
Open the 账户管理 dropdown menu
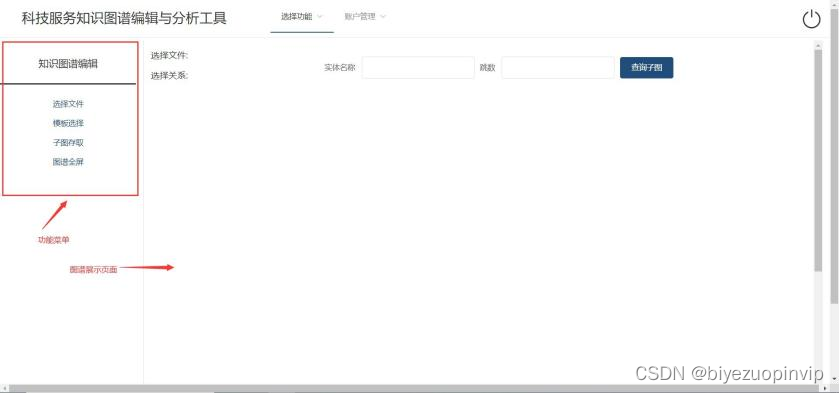point(365,17)
